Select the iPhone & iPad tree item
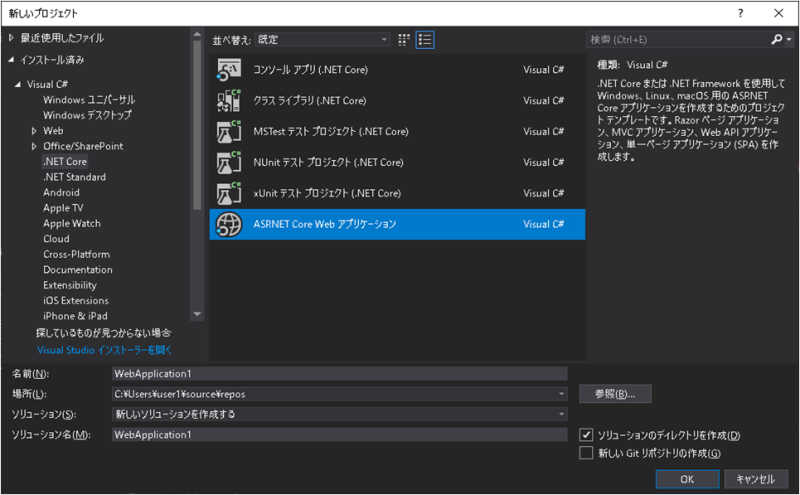Screen dimensions: 800x495 75,315
